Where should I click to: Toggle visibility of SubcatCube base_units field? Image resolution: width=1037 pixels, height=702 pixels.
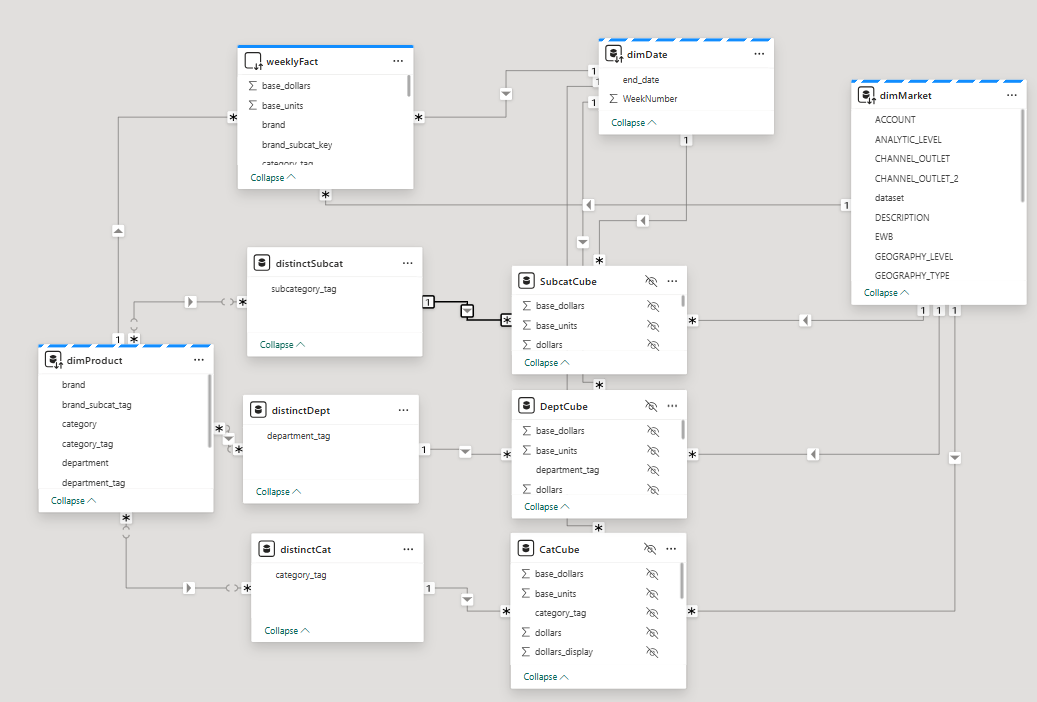(653, 326)
